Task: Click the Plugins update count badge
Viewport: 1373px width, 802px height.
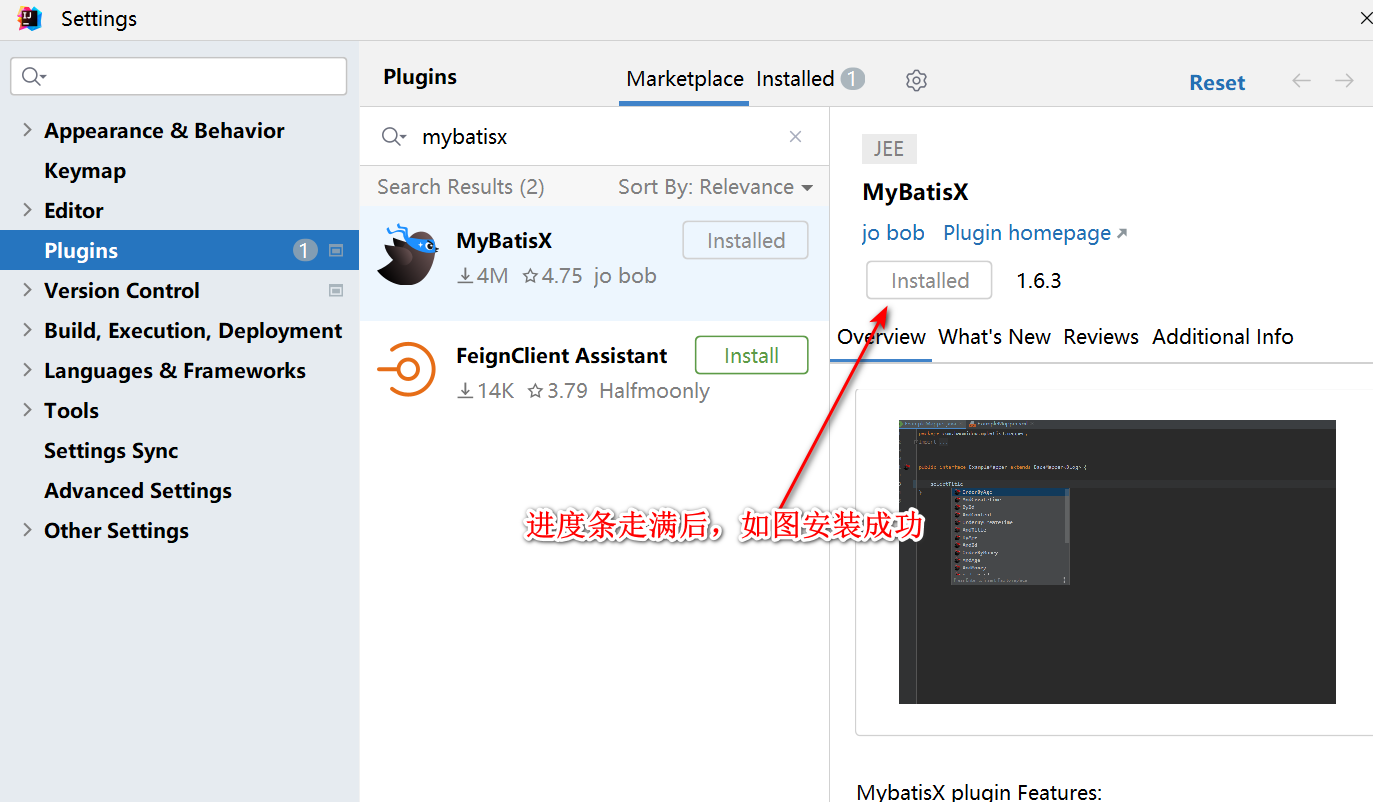Action: [x=305, y=251]
